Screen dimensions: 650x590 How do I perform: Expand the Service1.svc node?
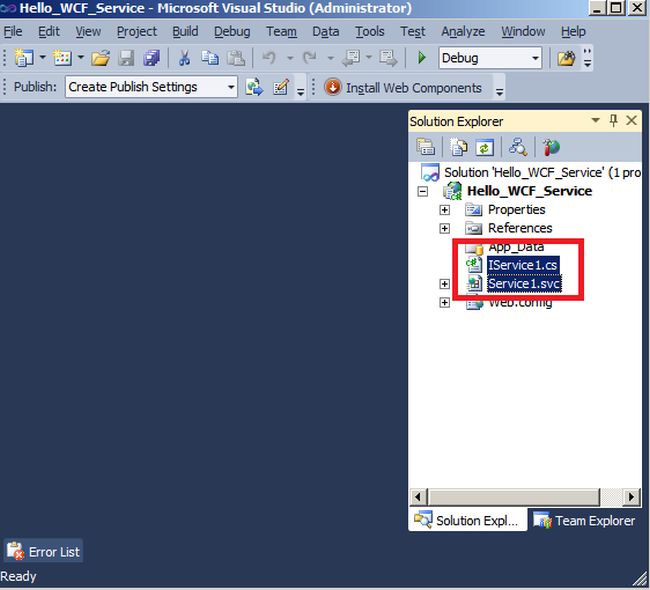pyautogui.click(x=444, y=284)
